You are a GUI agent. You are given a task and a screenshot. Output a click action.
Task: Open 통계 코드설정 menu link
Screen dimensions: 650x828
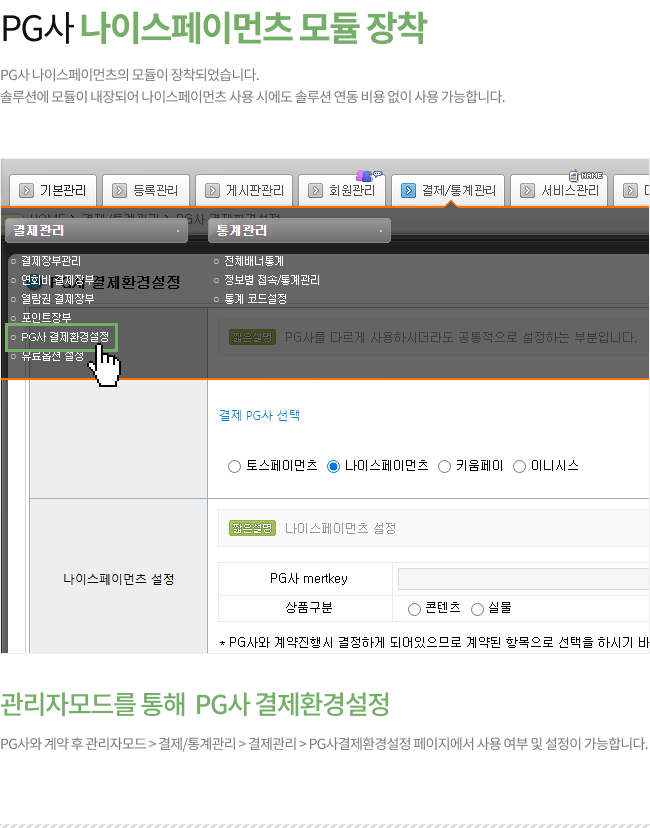point(256,299)
